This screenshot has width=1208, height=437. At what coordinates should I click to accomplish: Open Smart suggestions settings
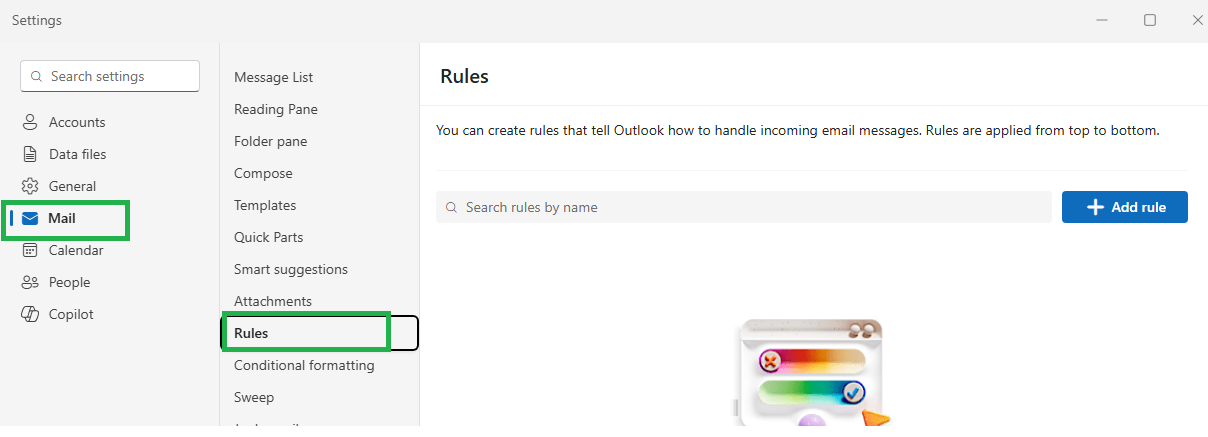[x=291, y=269]
